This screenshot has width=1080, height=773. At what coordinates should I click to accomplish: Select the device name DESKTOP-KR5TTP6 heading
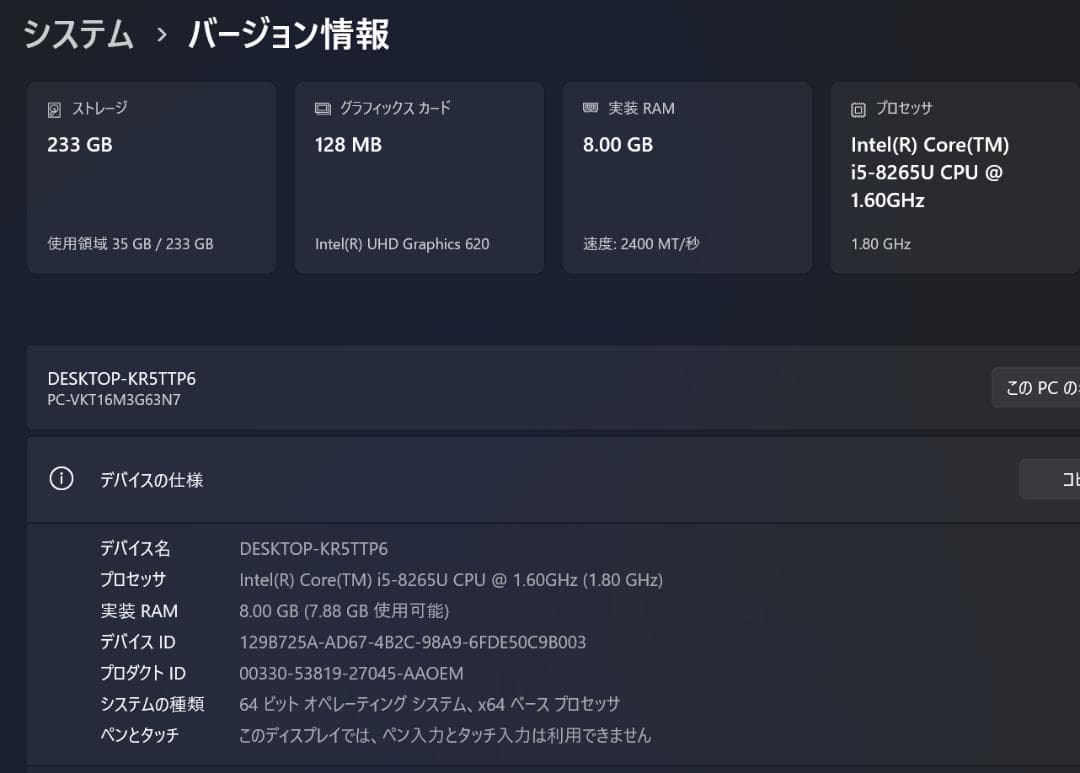pyautogui.click(x=122, y=379)
